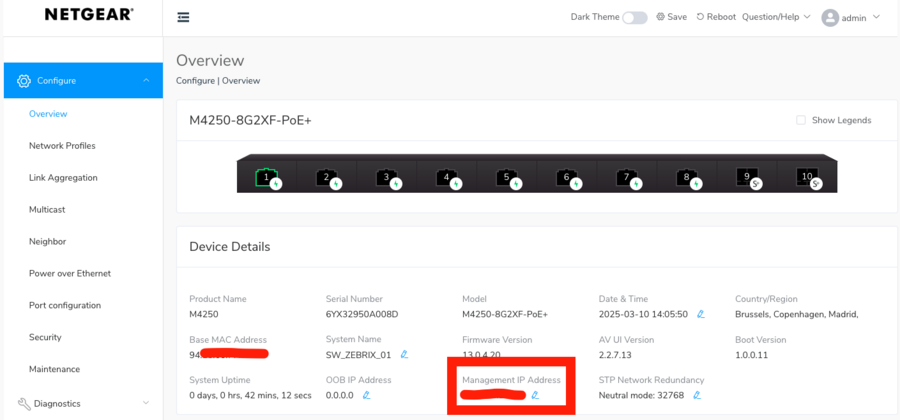Click the Neutral mode: 32768 value
Viewport: 900px width, 420px height.
pyautogui.click(x=641, y=395)
